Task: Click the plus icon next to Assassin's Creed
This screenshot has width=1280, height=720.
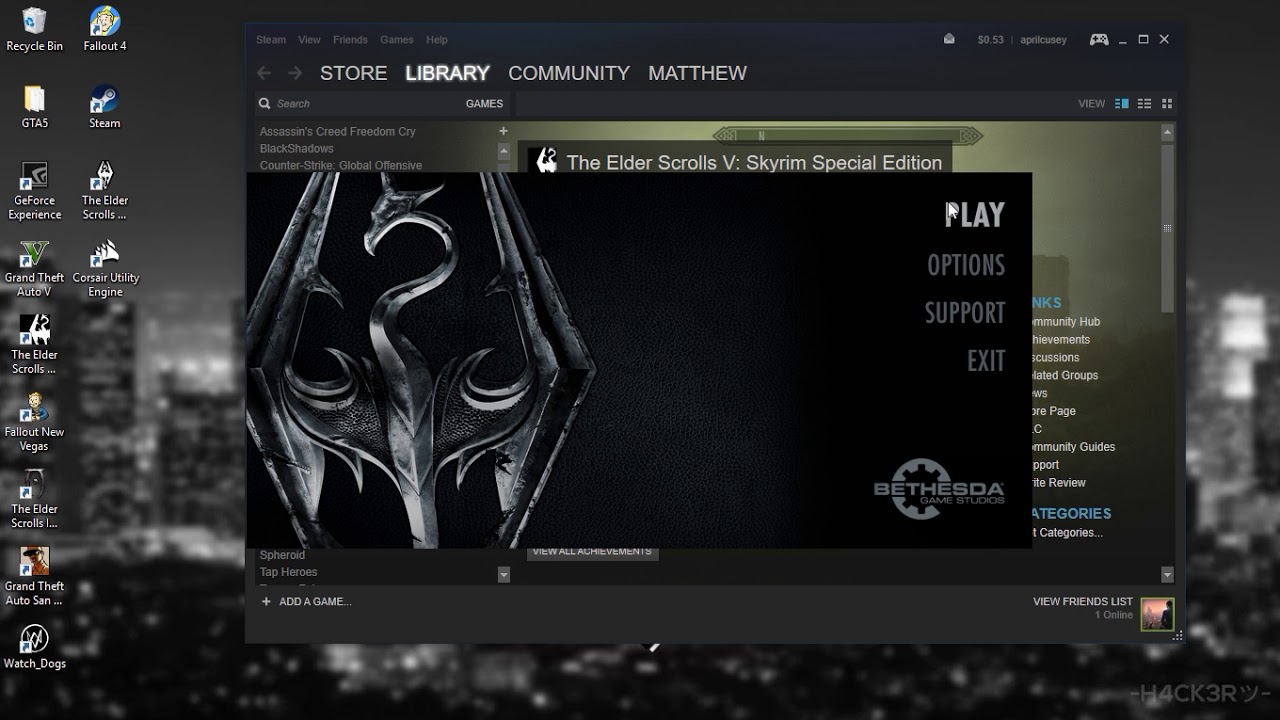Action: (x=503, y=131)
